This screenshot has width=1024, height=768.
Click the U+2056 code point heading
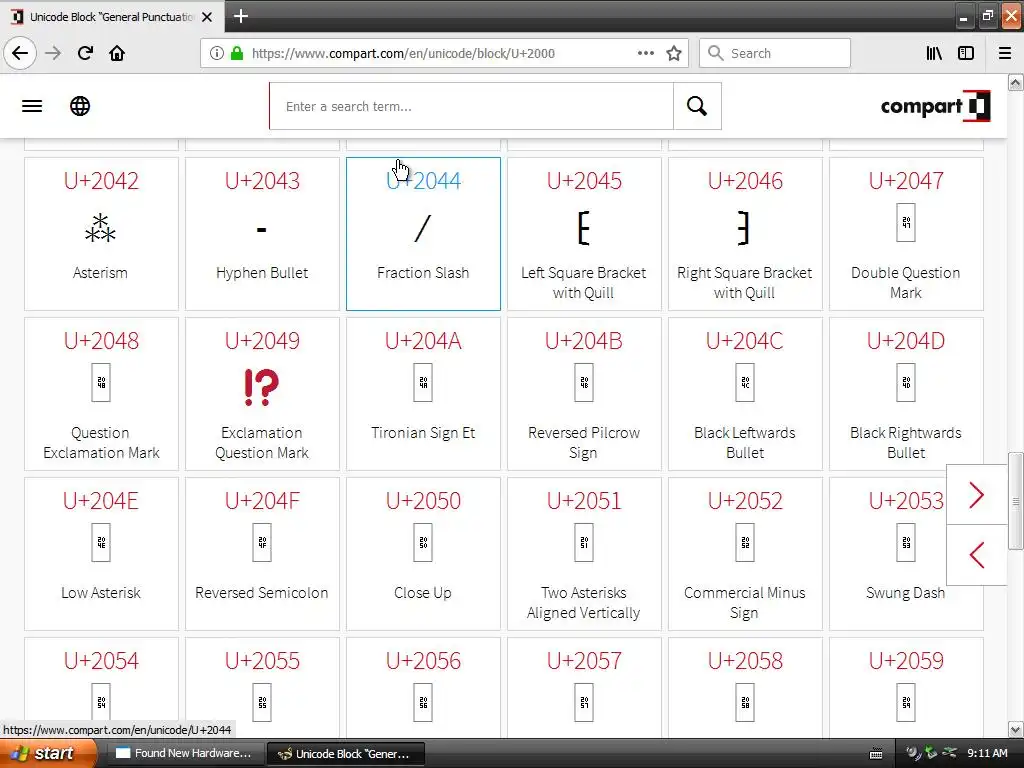coord(423,661)
